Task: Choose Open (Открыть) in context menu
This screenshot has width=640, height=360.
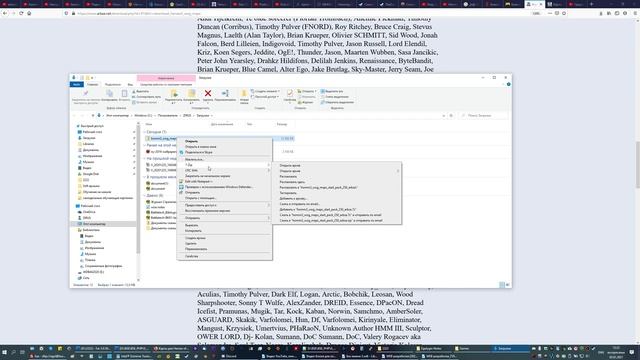Action: [x=224, y=141]
